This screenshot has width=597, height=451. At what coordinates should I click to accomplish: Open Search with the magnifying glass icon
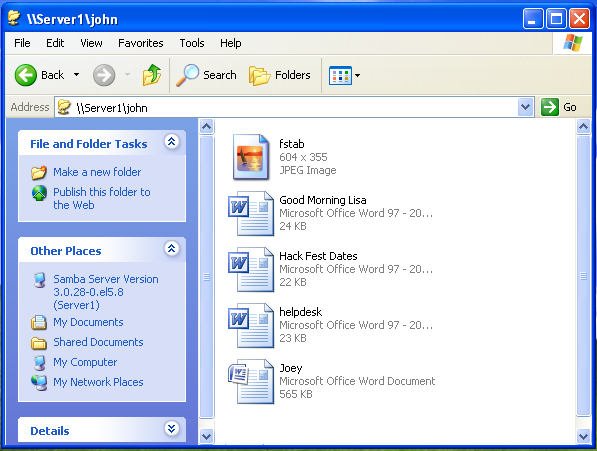click(x=187, y=75)
